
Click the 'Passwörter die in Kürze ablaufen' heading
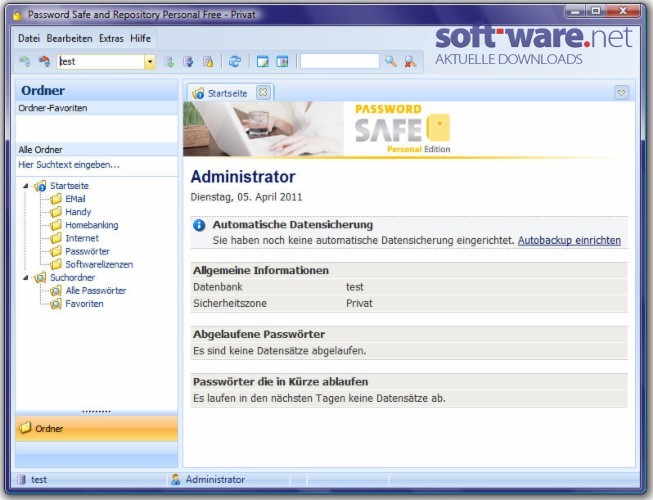coord(281,382)
